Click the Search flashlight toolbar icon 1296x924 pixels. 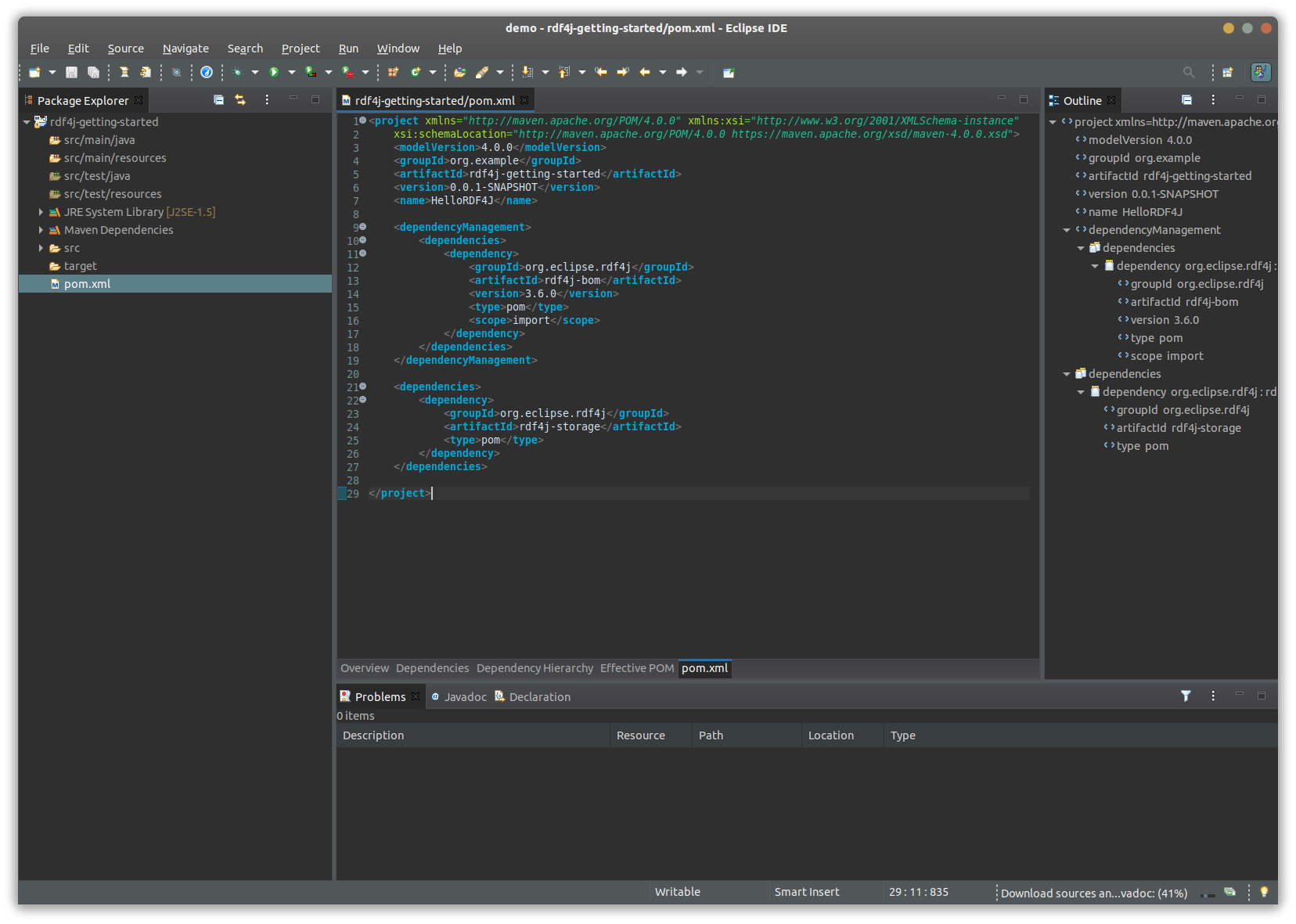tap(482, 72)
